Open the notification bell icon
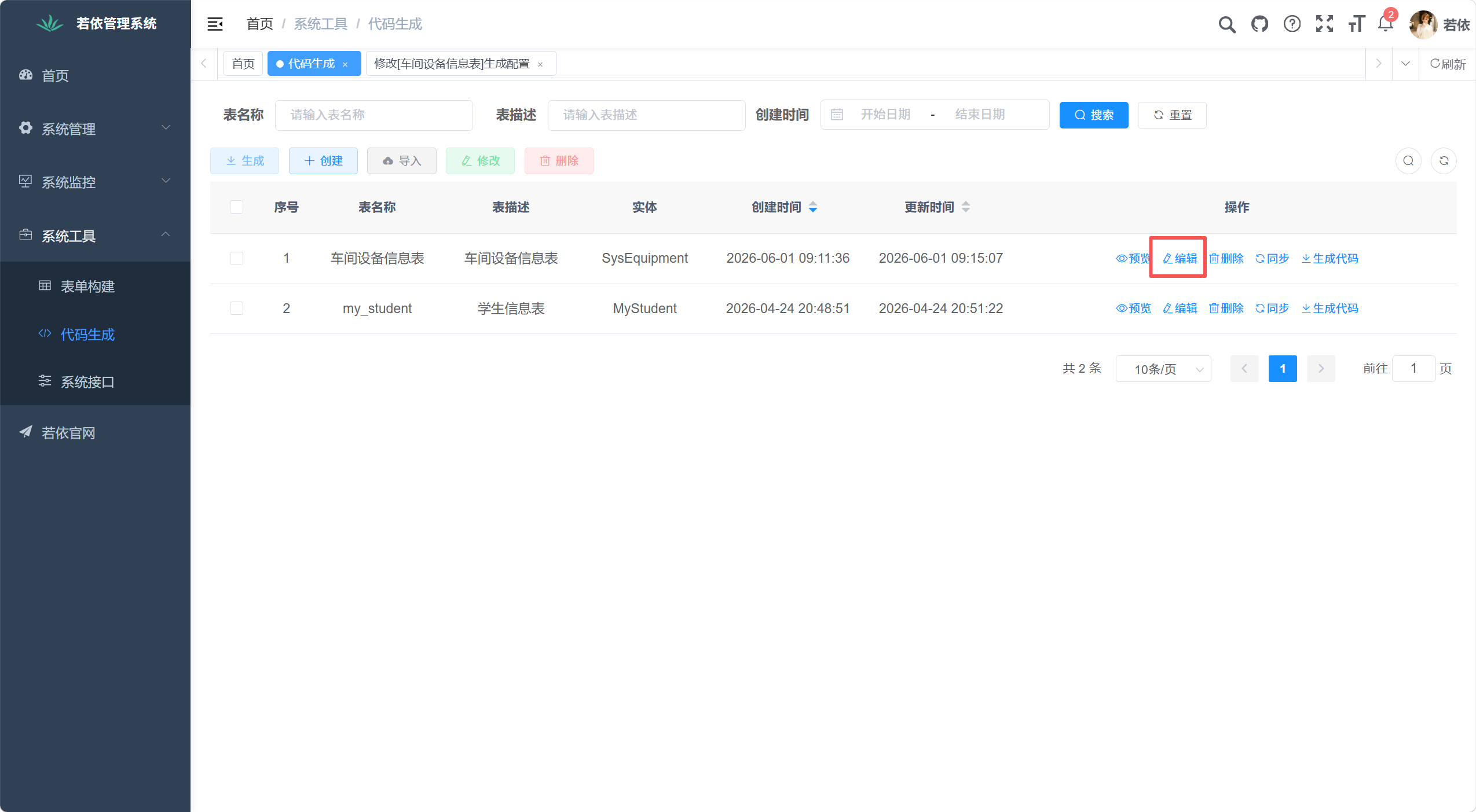1476x812 pixels. (x=1385, y=24)
